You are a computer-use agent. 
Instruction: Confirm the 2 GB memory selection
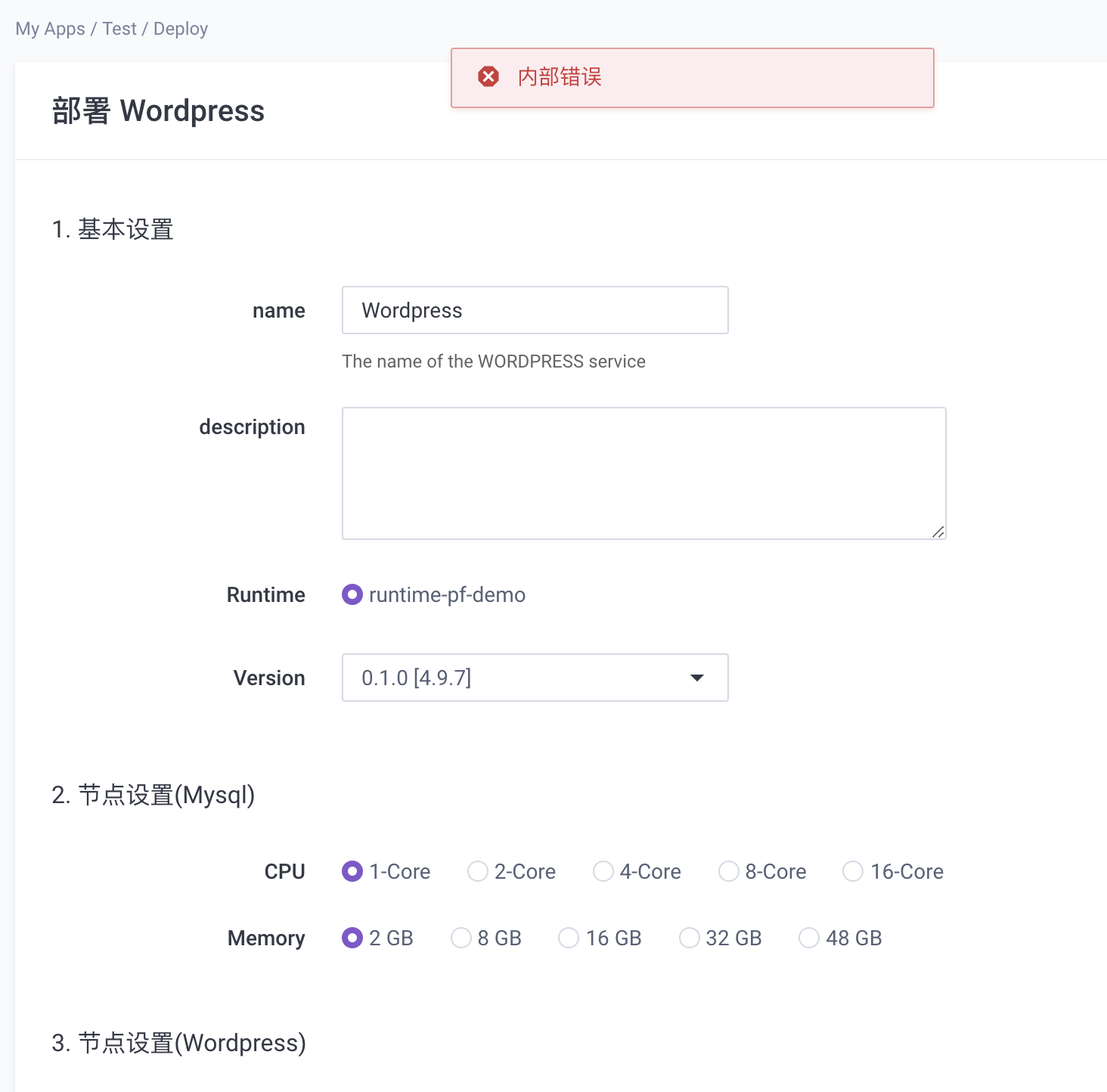(x=352, y=938)
